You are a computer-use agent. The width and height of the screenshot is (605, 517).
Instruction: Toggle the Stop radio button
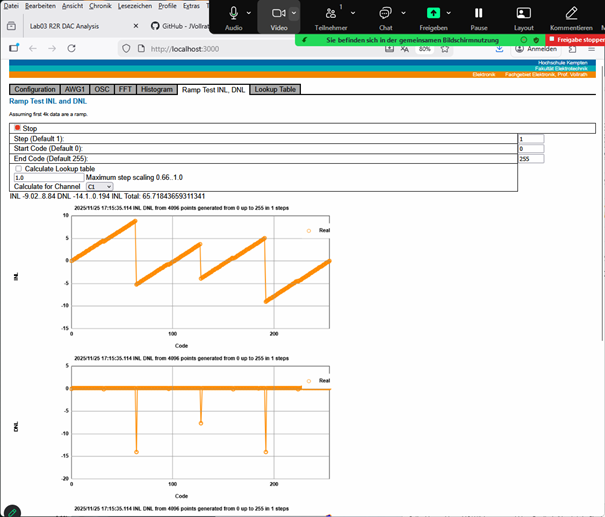pos(17,128)
